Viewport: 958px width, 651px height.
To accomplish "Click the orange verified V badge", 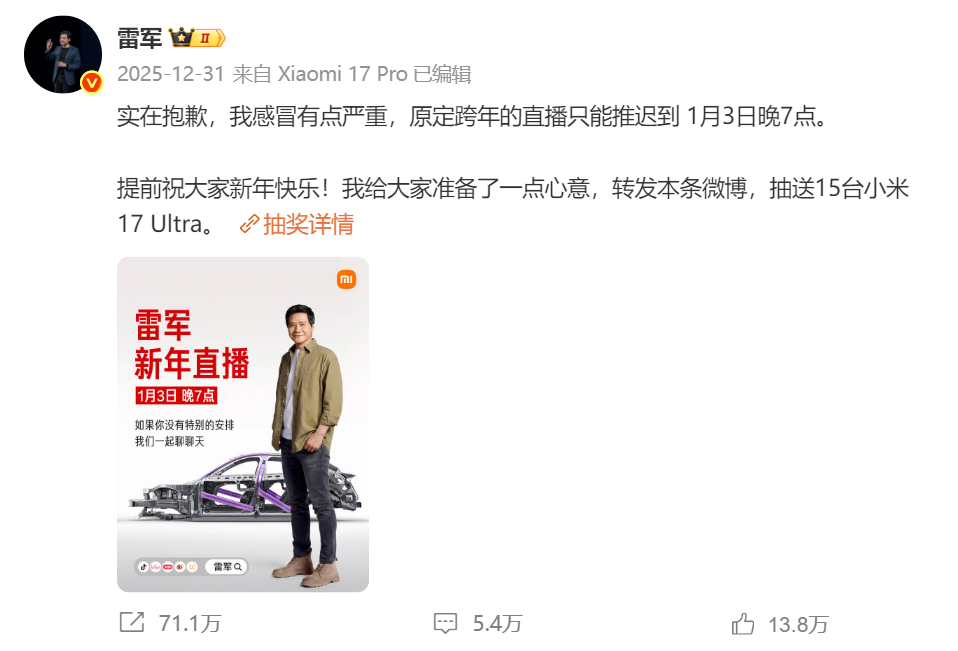I will pyautogui.click(x=92, y=82).
